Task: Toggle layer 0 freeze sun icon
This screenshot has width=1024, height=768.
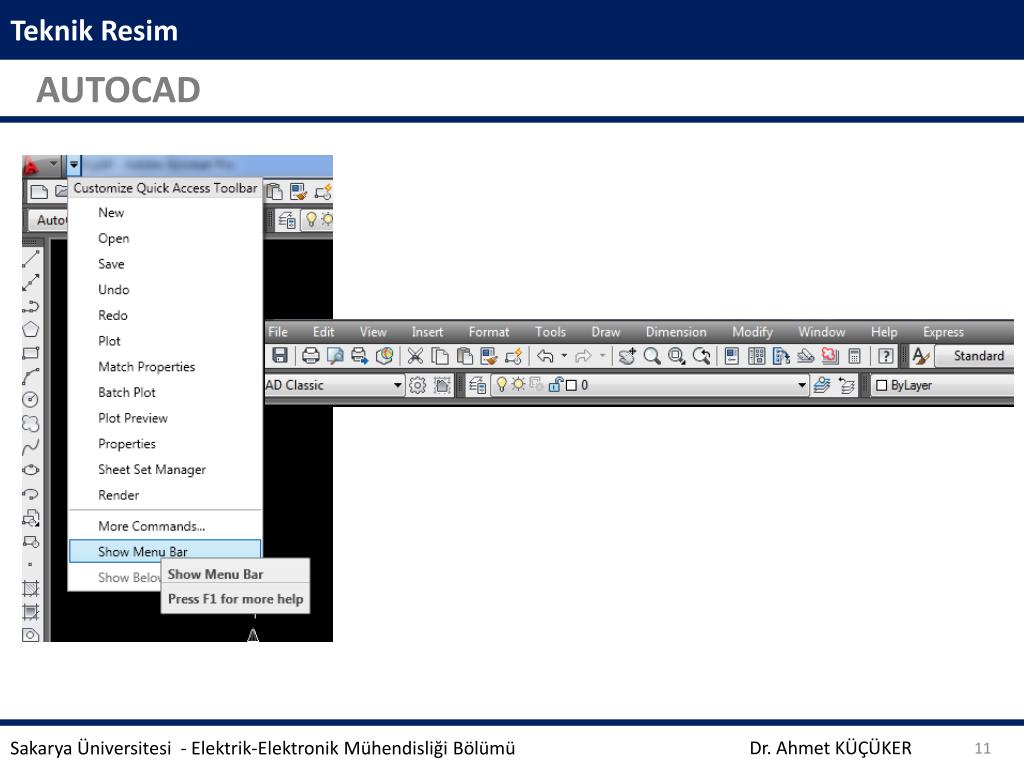Action: click(518, 384)
